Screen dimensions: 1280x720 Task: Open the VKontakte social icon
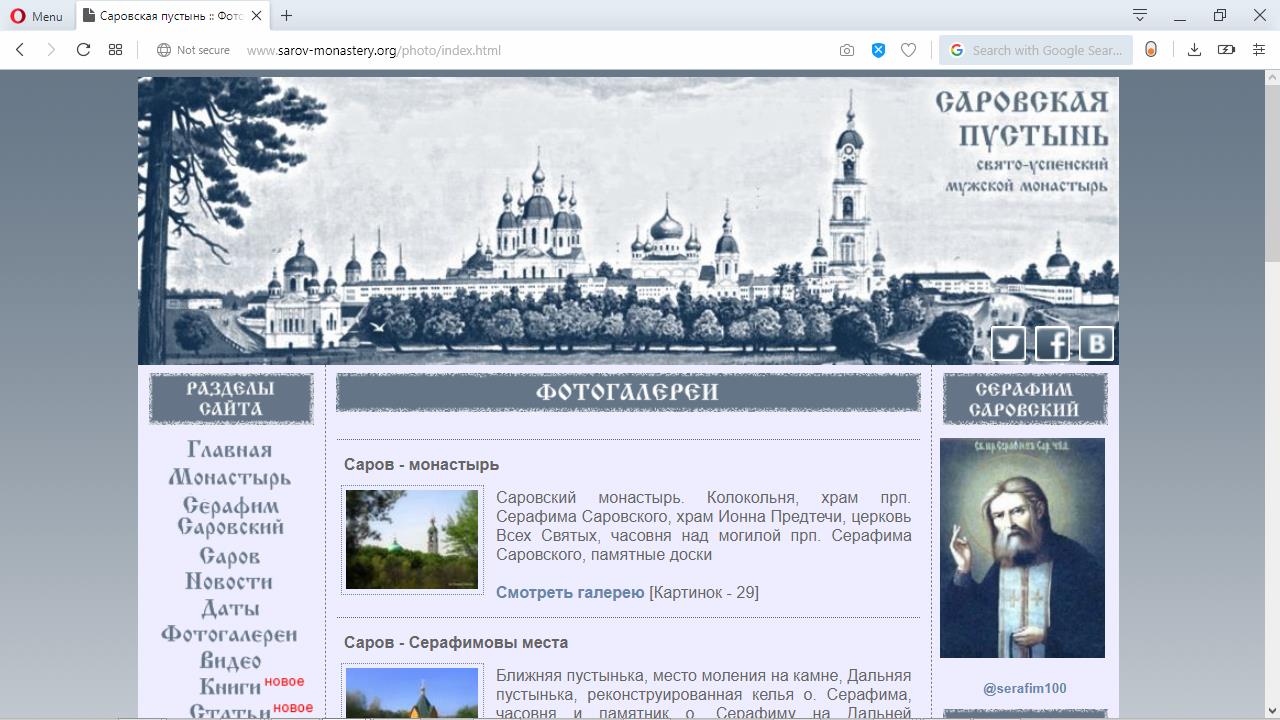1096,343
